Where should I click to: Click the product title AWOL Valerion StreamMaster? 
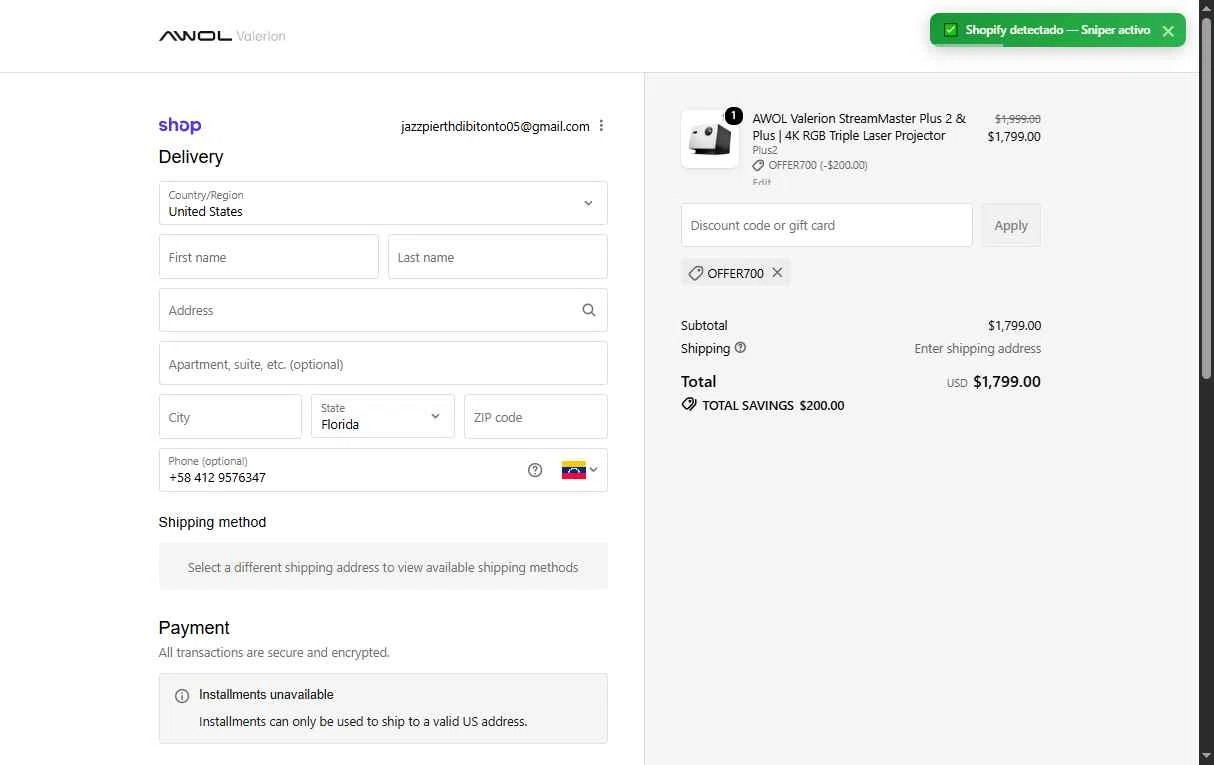coord(859,127)
